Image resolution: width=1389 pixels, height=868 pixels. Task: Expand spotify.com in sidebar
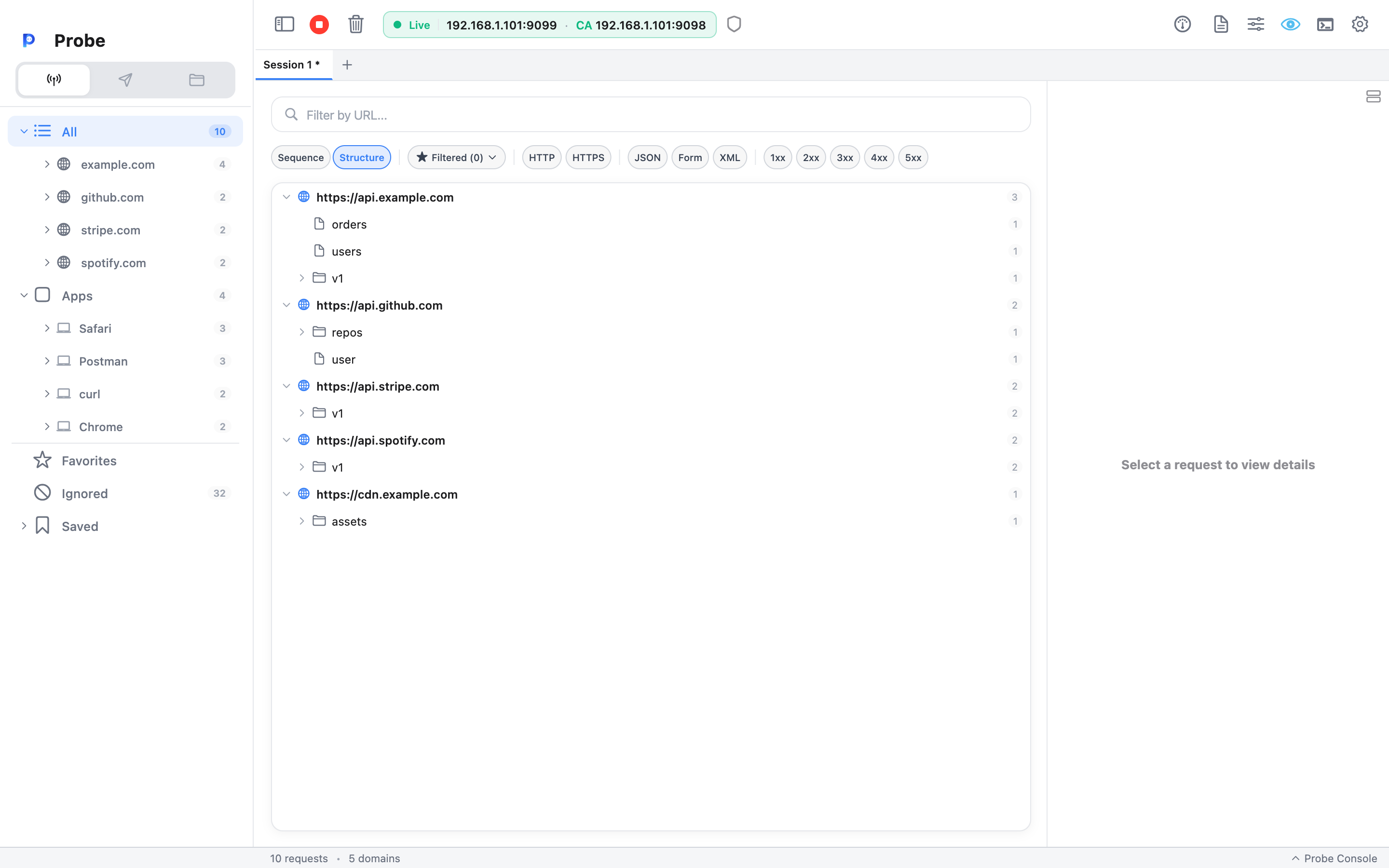(47, 262)
